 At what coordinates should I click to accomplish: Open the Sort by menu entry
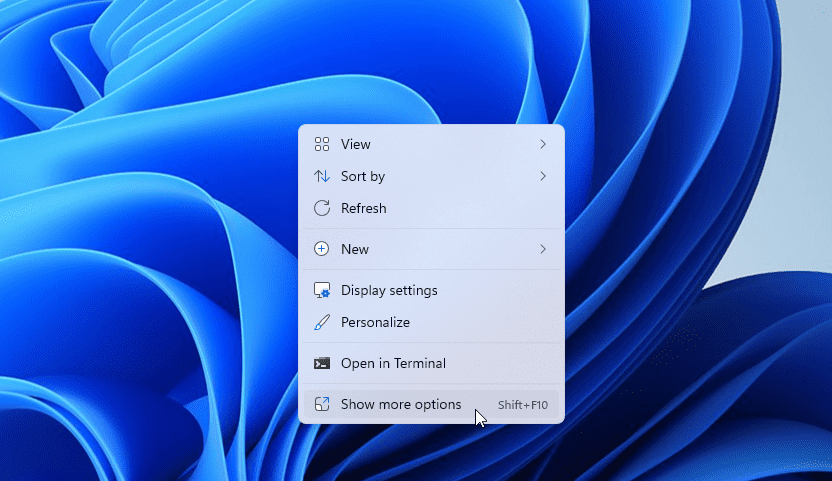coord(431,176)
